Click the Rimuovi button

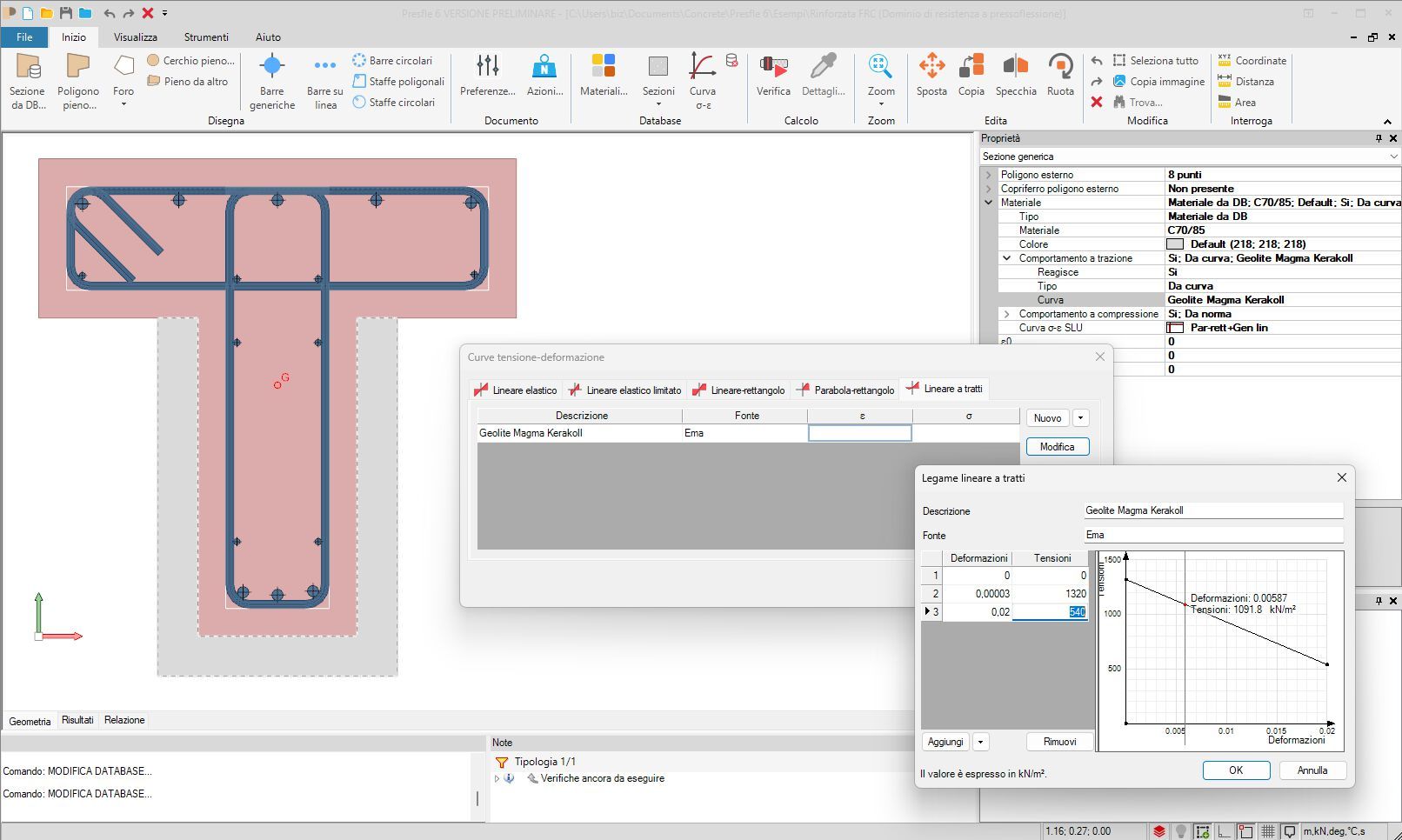pyautogui.click(x=1059, y=742)
